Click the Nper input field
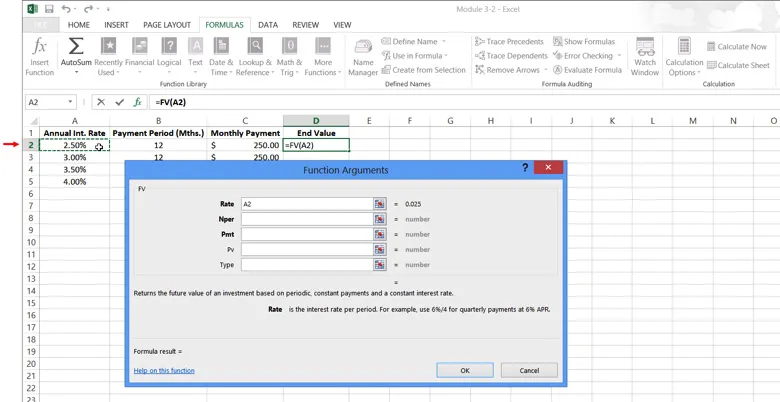Screen dimensions: 780x402 click(x=307, y=219)
